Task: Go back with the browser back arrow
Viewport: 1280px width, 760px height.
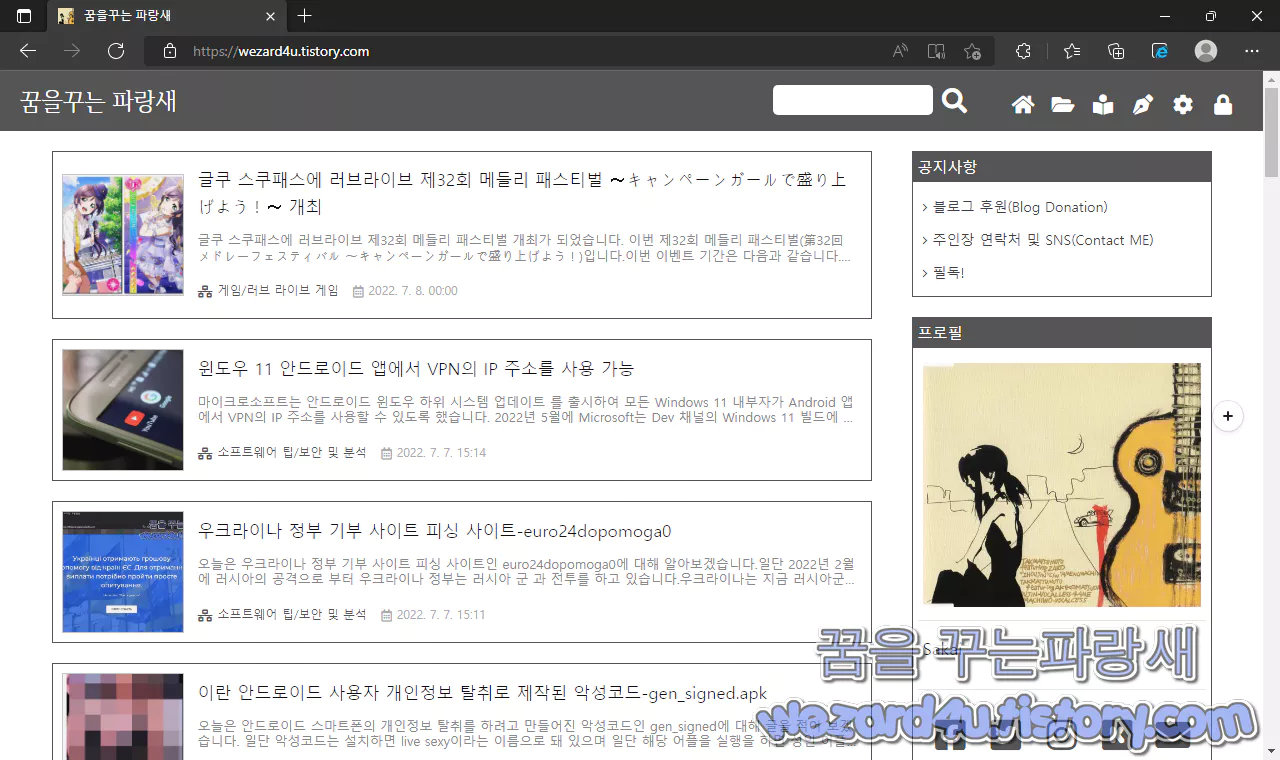Action: pos(28,51)
